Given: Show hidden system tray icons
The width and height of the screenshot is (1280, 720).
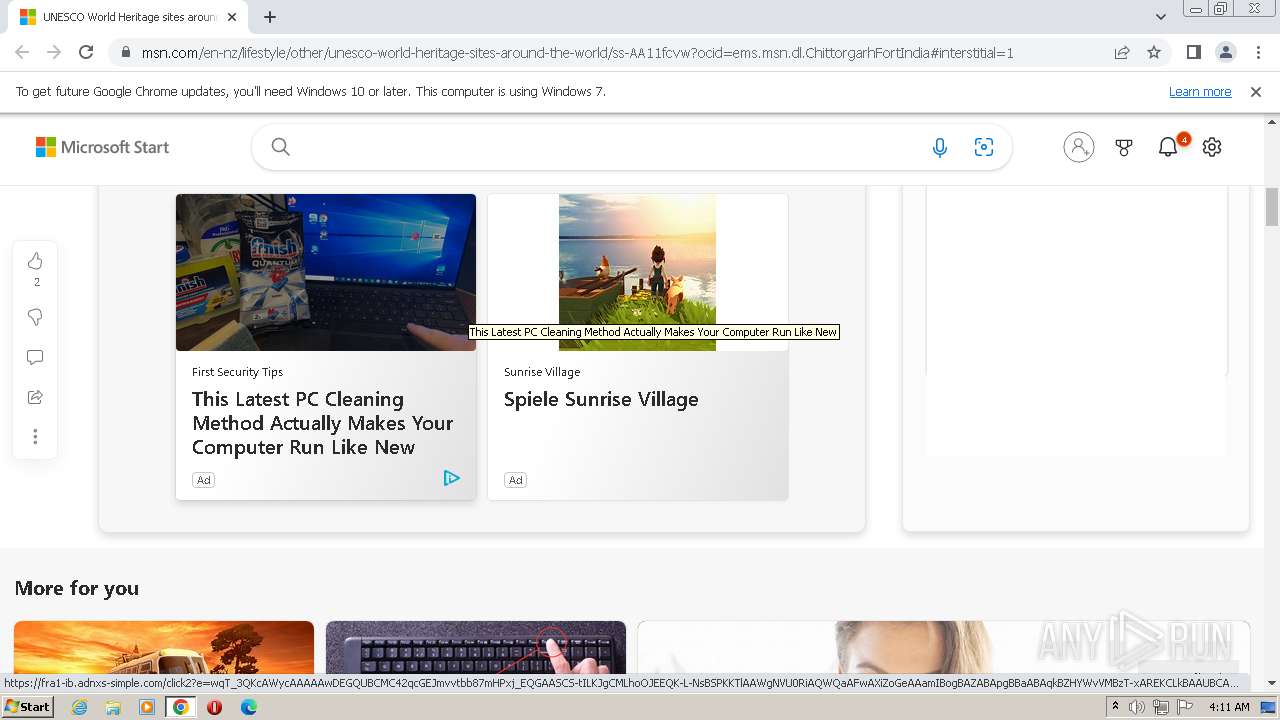Looking at the screenshot, I should pos(1116,707).
